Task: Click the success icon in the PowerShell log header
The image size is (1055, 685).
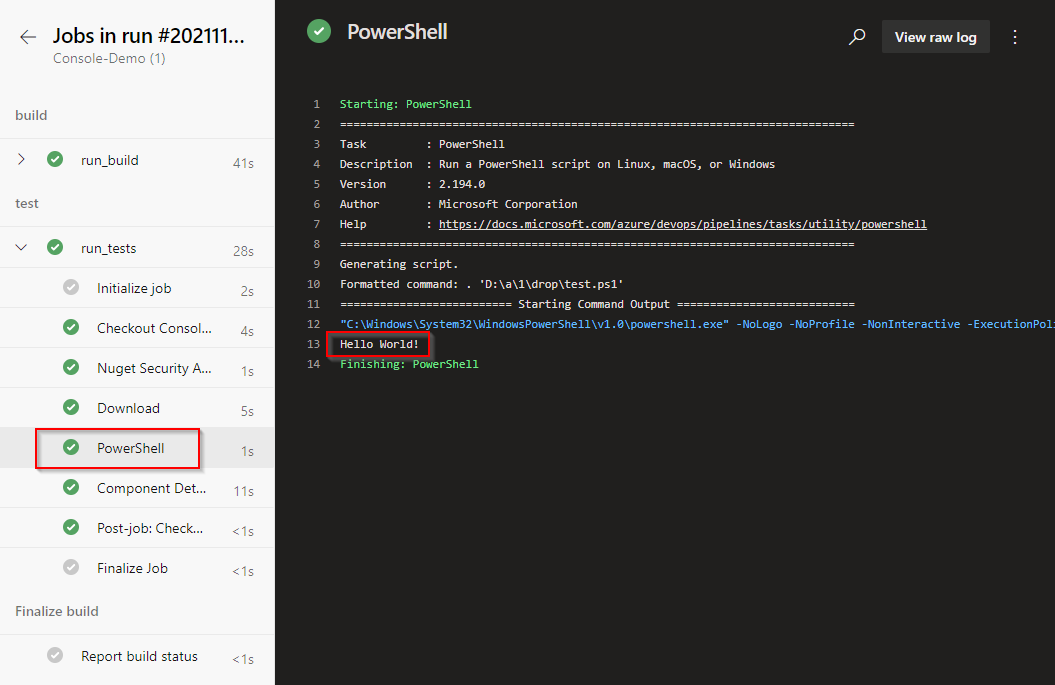Action: 319,31
